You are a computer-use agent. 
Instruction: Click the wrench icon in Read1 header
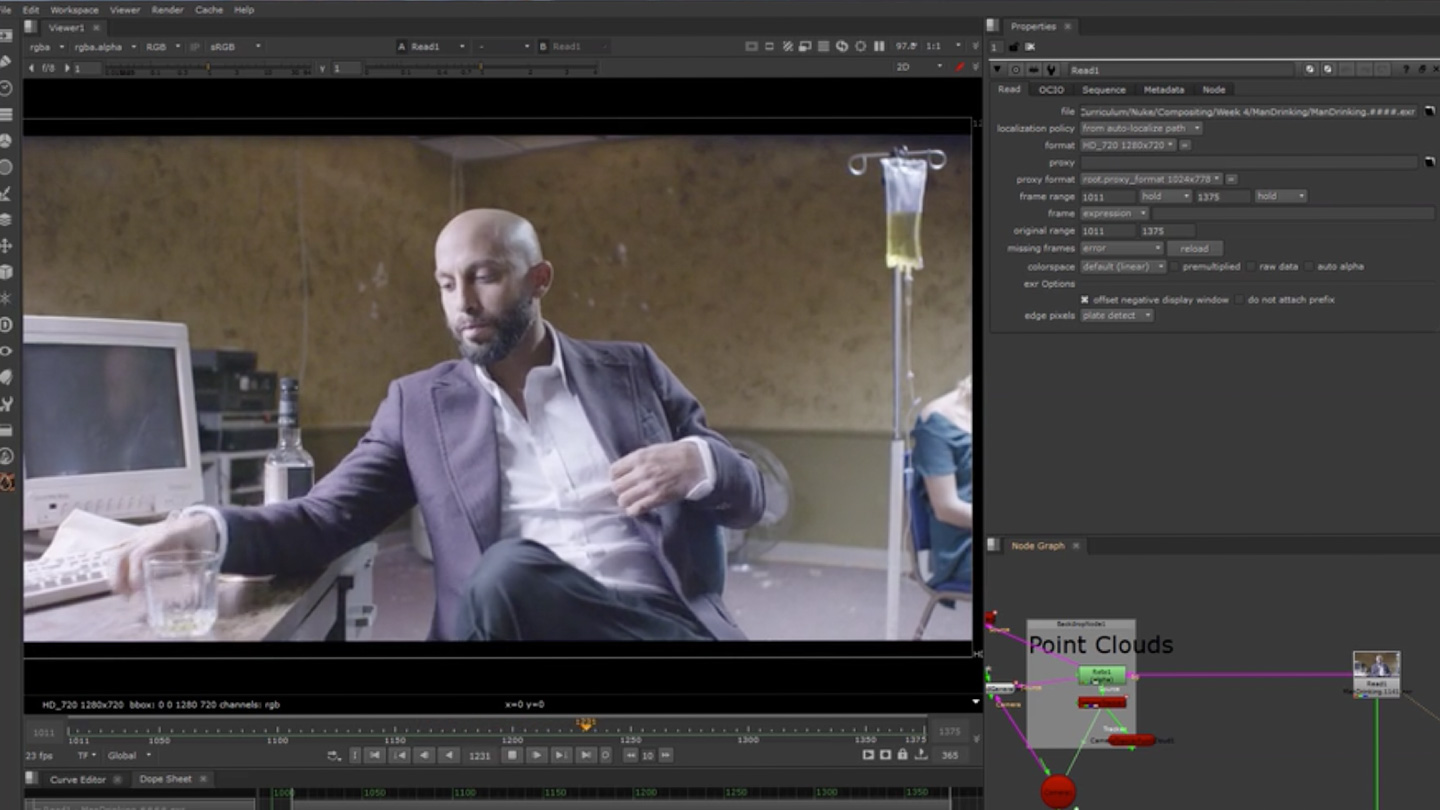1051,70
